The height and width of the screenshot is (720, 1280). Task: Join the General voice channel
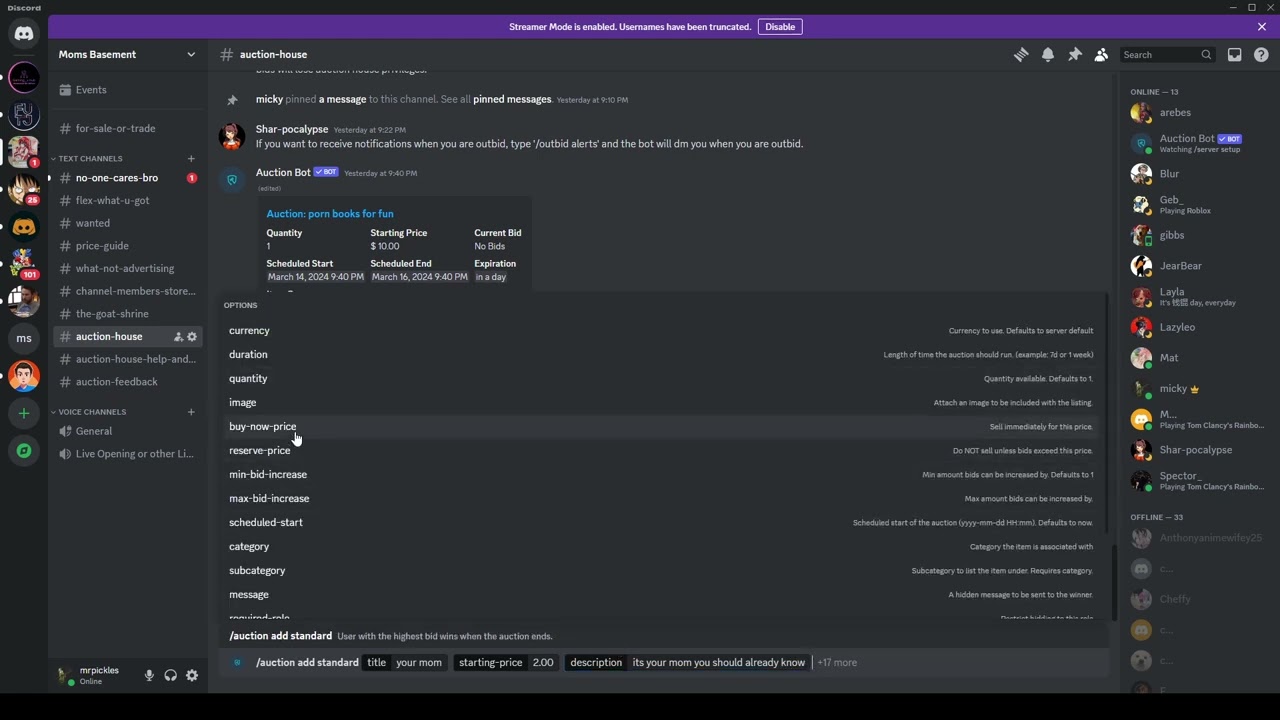(127, 431)
